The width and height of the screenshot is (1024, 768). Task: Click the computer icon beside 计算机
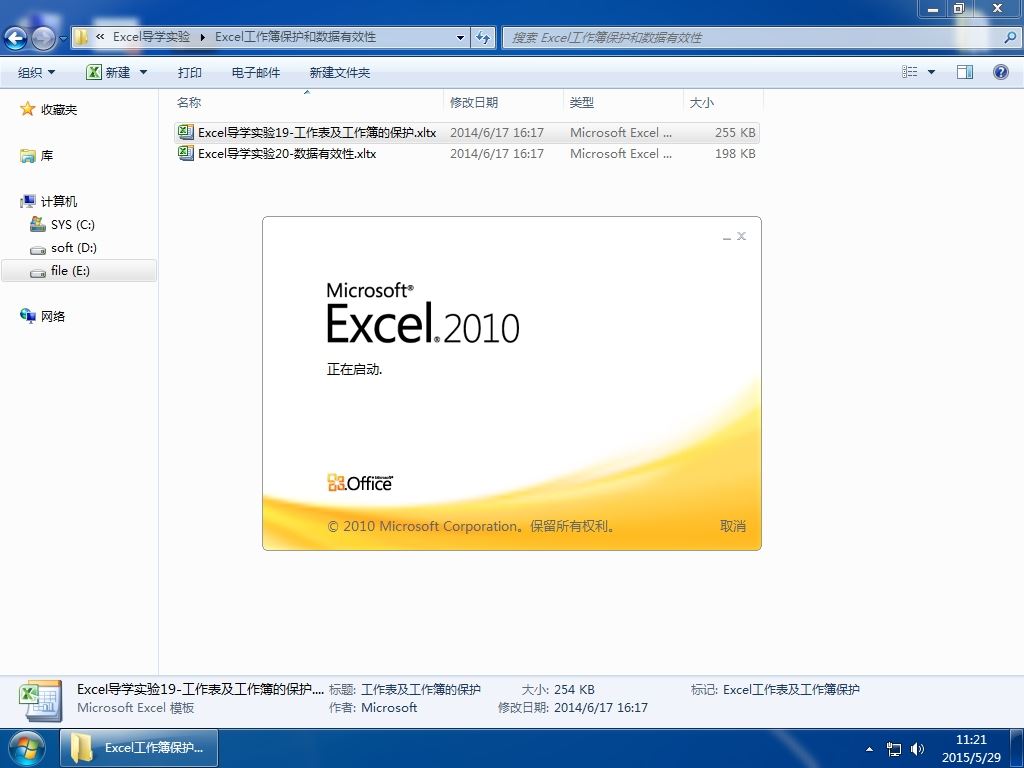(27, 201)
